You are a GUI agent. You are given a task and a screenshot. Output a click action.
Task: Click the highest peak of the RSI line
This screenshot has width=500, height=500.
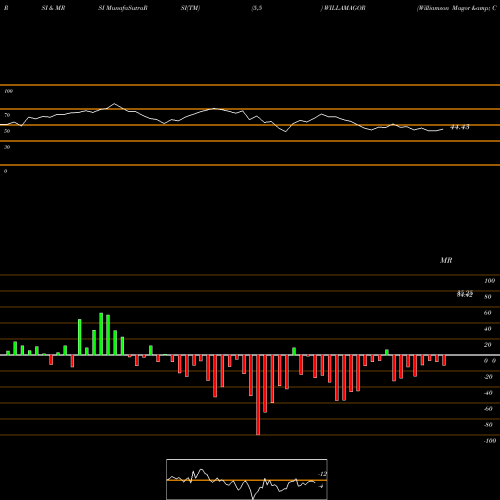[114, 104]
